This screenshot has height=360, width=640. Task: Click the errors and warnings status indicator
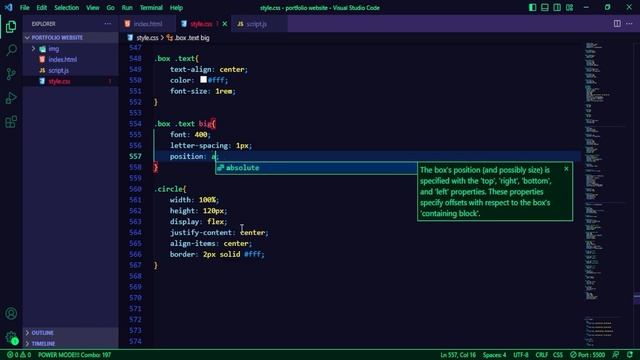19,355
